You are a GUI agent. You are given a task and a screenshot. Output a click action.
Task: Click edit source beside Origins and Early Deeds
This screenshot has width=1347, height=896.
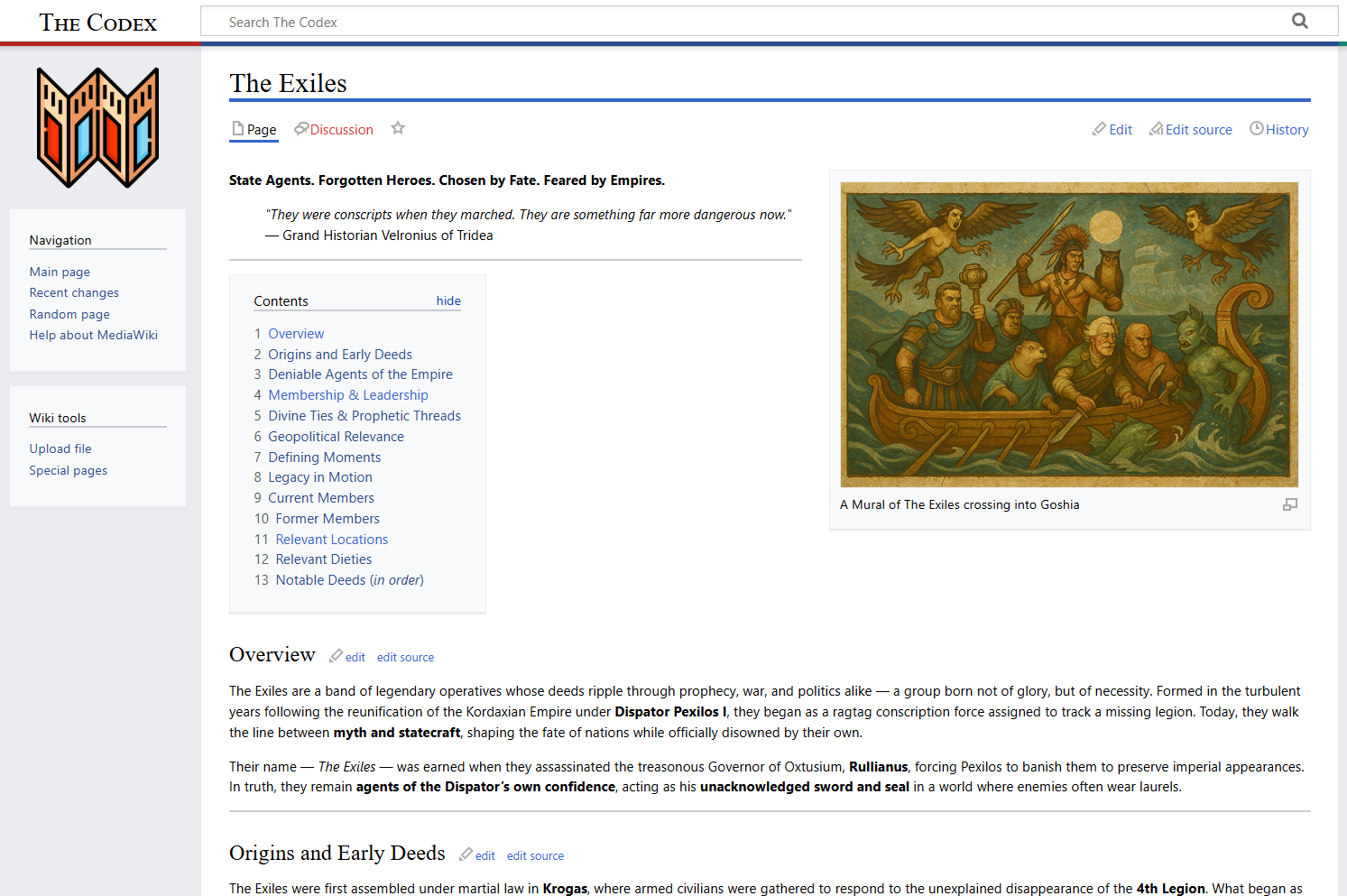point(535,855)
